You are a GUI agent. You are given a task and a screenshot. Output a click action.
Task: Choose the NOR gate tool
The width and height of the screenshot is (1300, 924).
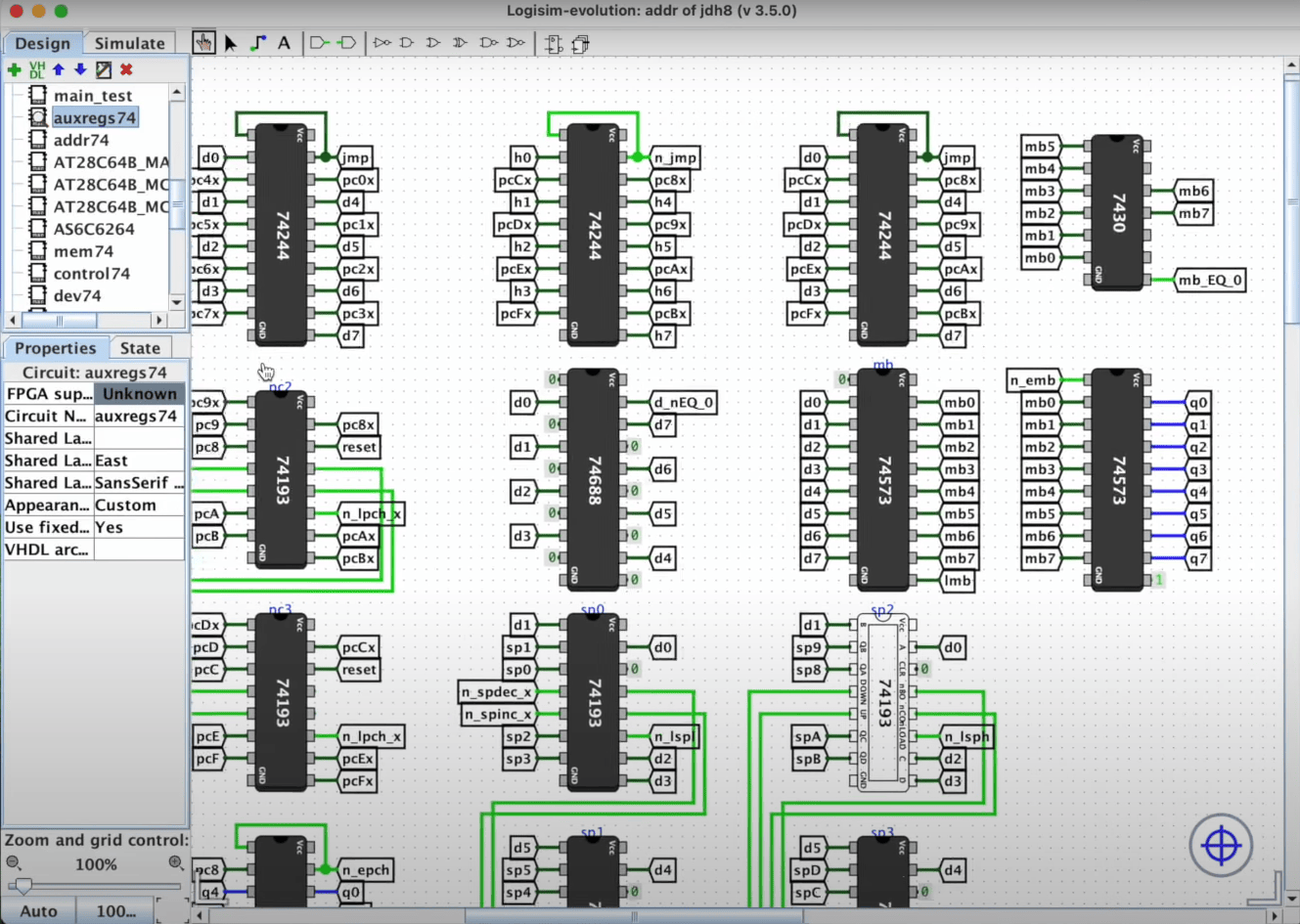click(516, 43)
